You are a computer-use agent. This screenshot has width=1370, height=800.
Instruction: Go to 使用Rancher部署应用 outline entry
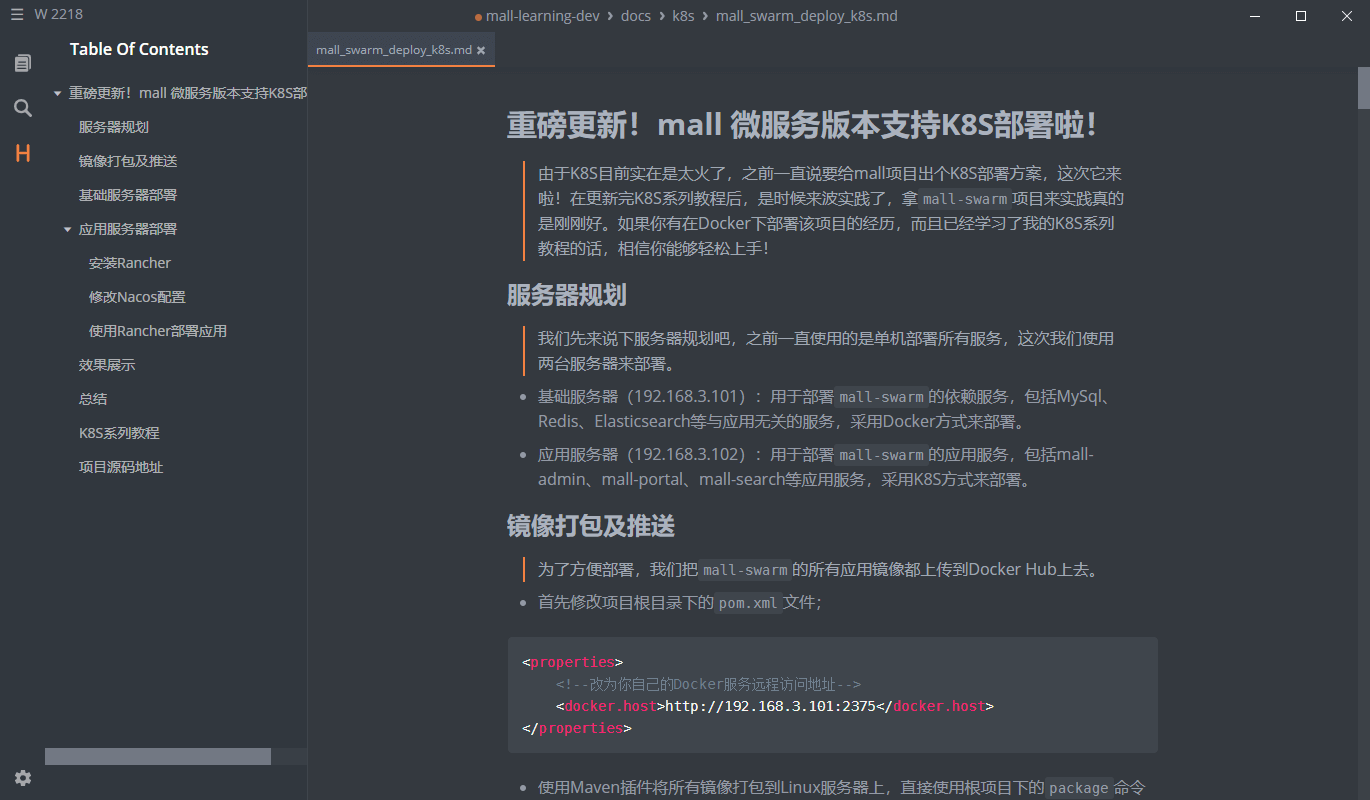point(158,331)
